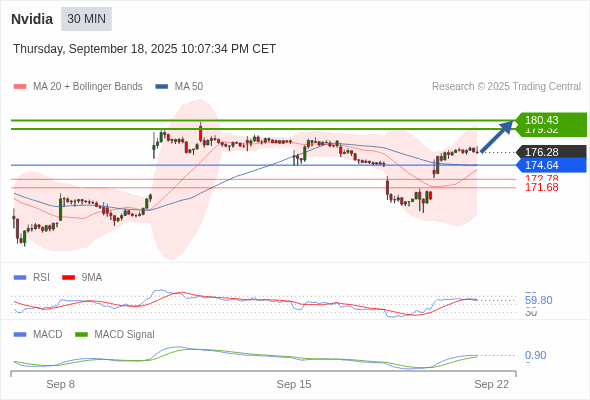590x400 pixels.
Task: Click the Research © 2025 Trading Central text
Action: [x=506, y=87]
